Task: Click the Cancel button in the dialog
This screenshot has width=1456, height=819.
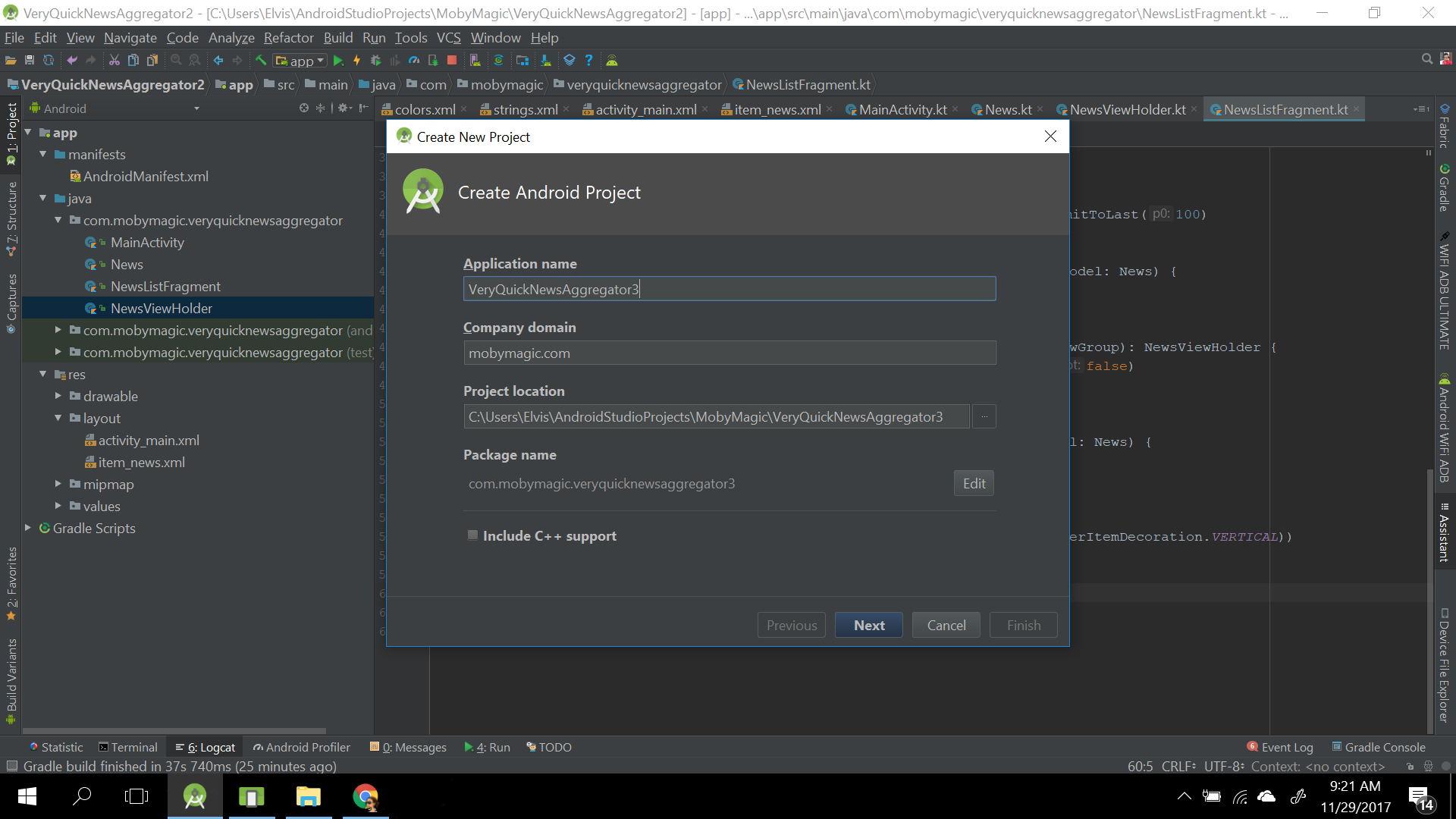Action: click(x=946, y=625)
